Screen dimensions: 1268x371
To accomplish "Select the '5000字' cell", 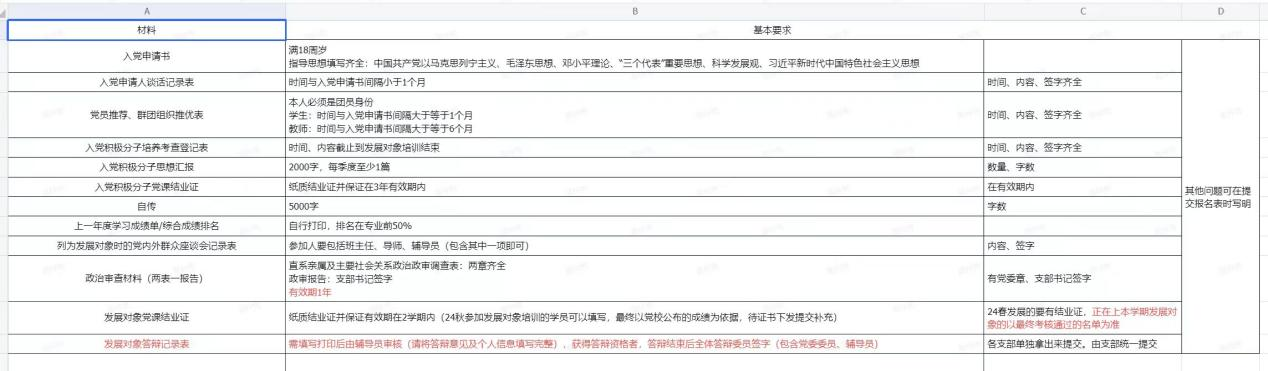I will tap(634, 207).
